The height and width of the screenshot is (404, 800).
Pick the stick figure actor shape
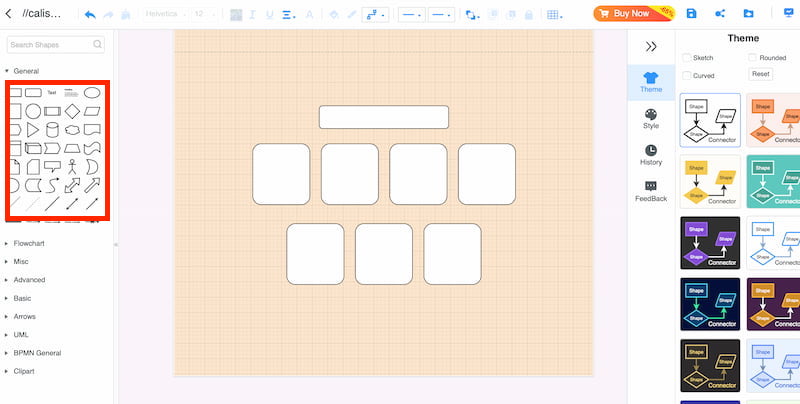point(72,167)
